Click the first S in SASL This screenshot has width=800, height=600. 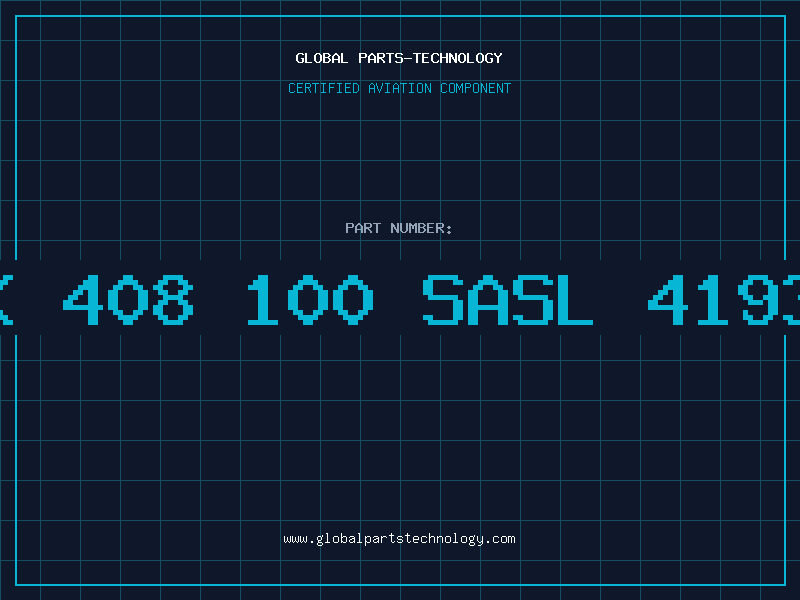(443, 299)
